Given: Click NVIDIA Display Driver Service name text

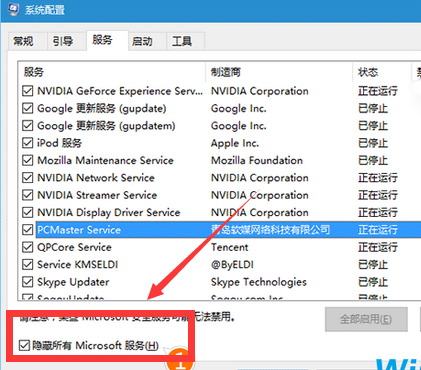Looking at the screenshot, I should 109,213.
